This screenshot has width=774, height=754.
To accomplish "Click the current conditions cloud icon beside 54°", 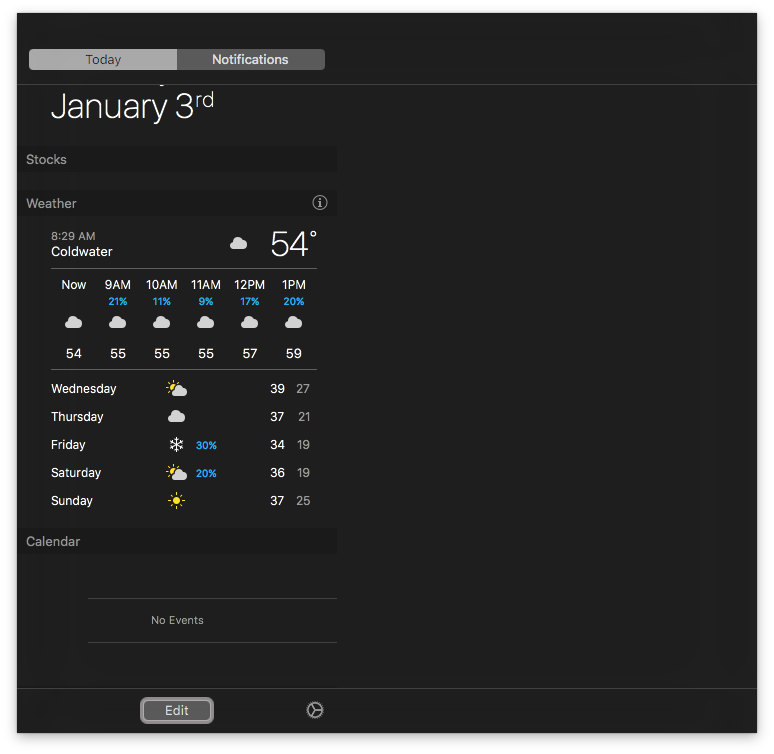I will [x=238, y=243].
